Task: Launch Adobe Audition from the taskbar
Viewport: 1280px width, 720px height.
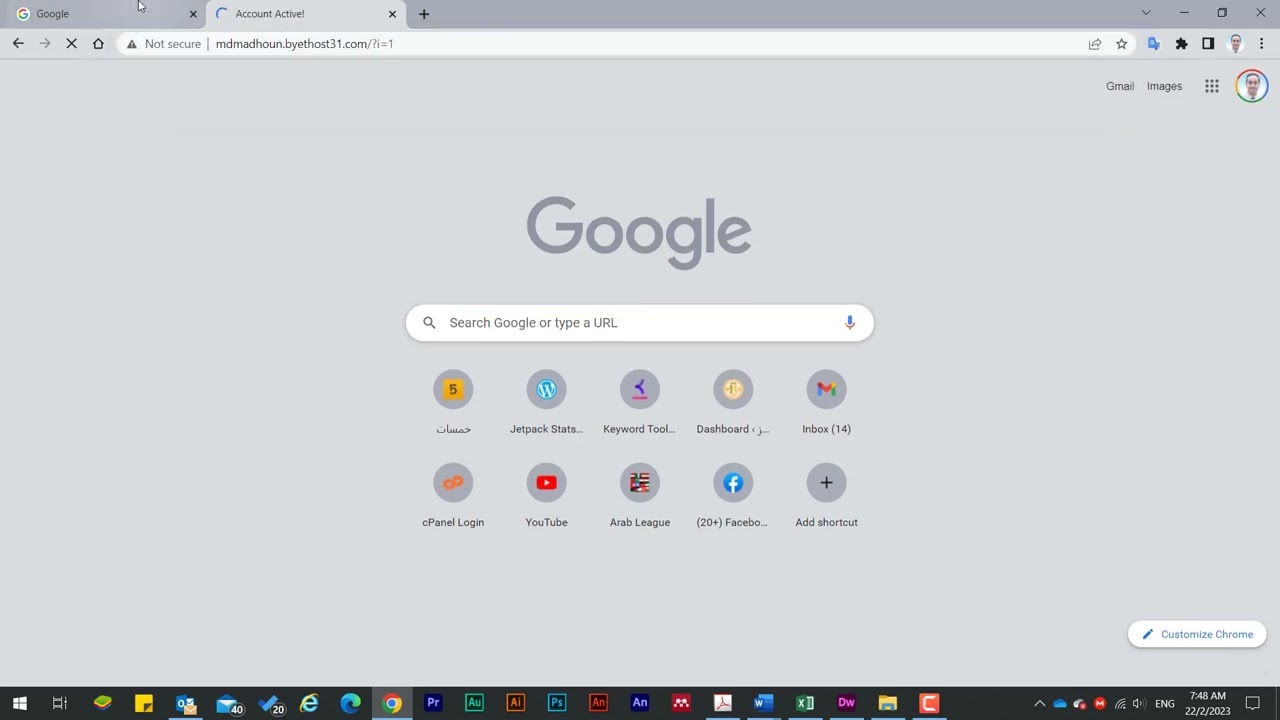Action: [474, 703]
